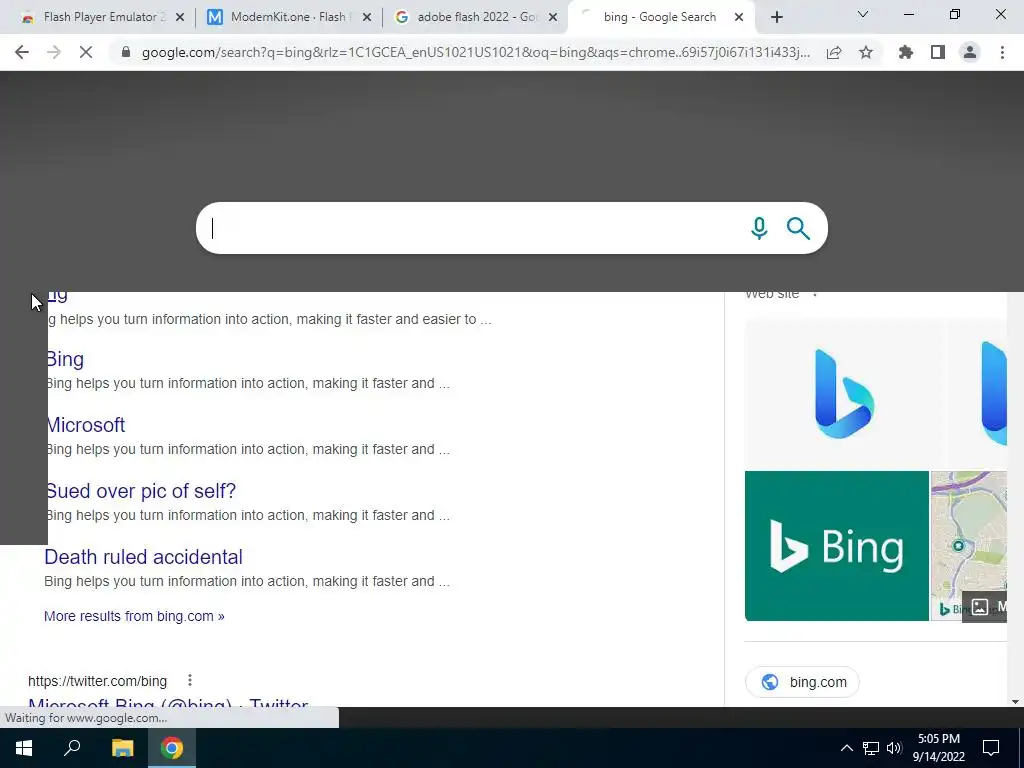
Task: Open Windows taskbar search
Action: point(72,748)
